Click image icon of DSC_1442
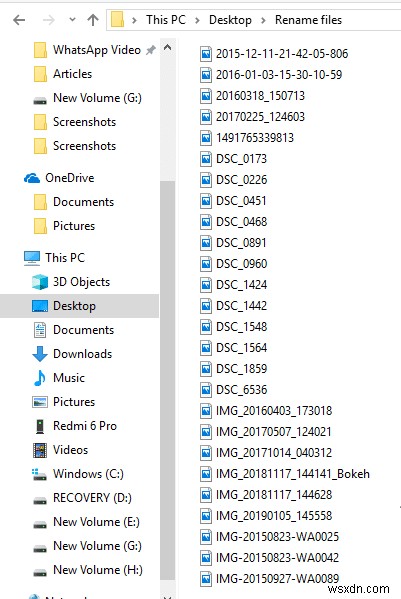401x599 pixels. (206, 306)
